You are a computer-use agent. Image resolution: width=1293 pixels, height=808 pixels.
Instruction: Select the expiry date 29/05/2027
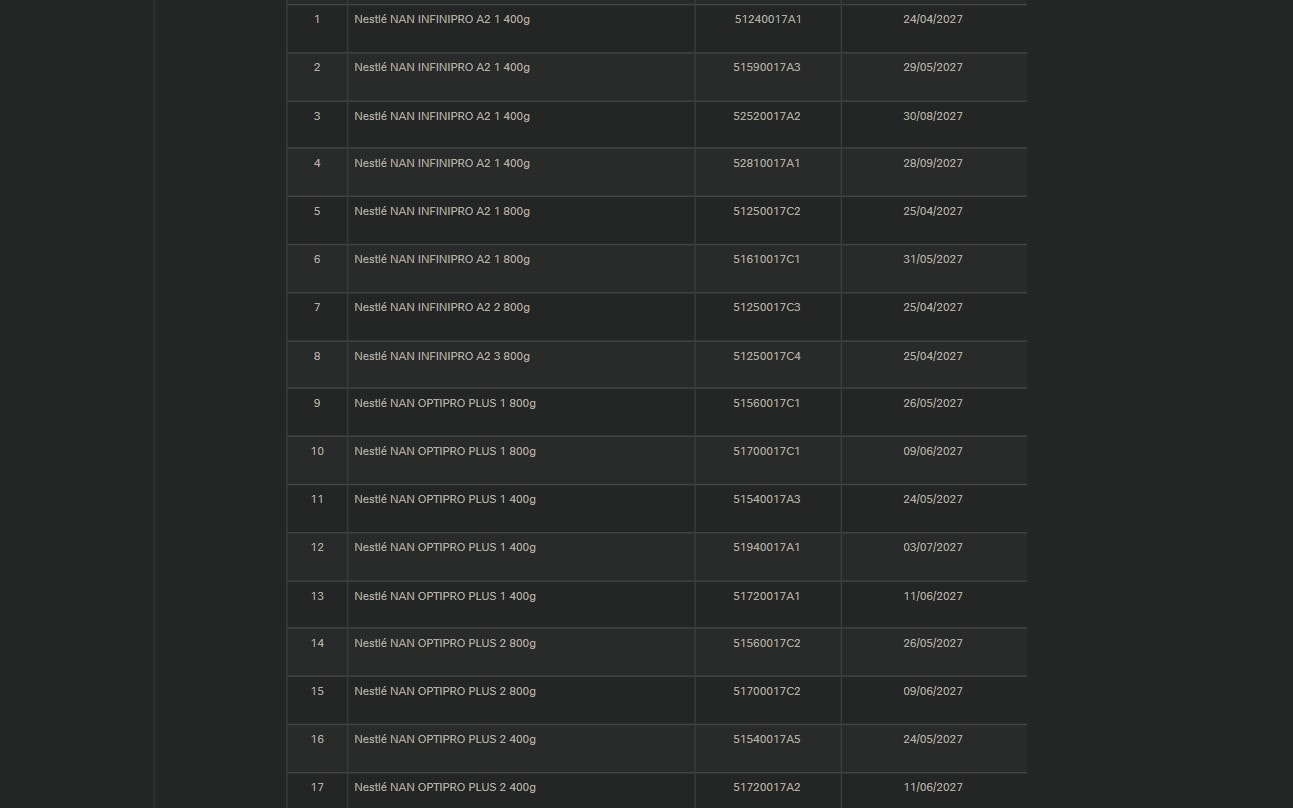932,67
